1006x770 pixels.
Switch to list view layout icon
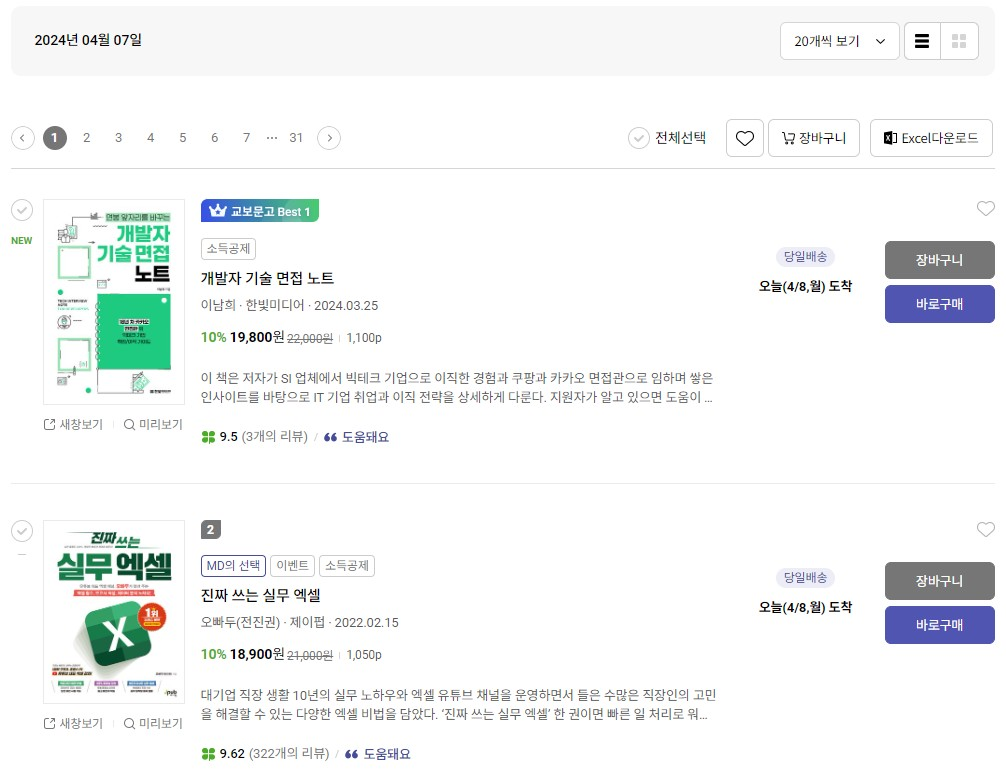point(922,41)
